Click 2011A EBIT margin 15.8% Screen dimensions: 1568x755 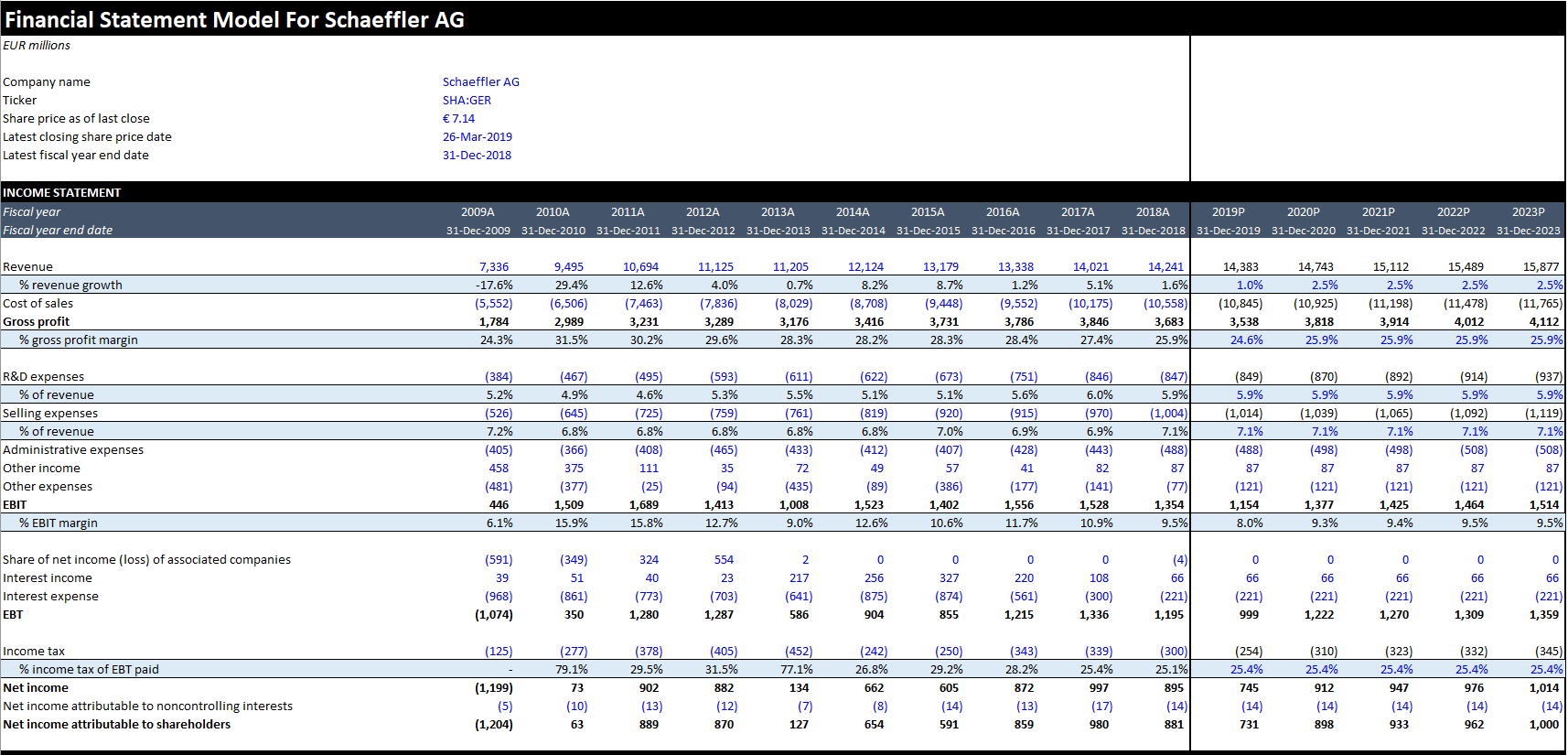point(647,523)
